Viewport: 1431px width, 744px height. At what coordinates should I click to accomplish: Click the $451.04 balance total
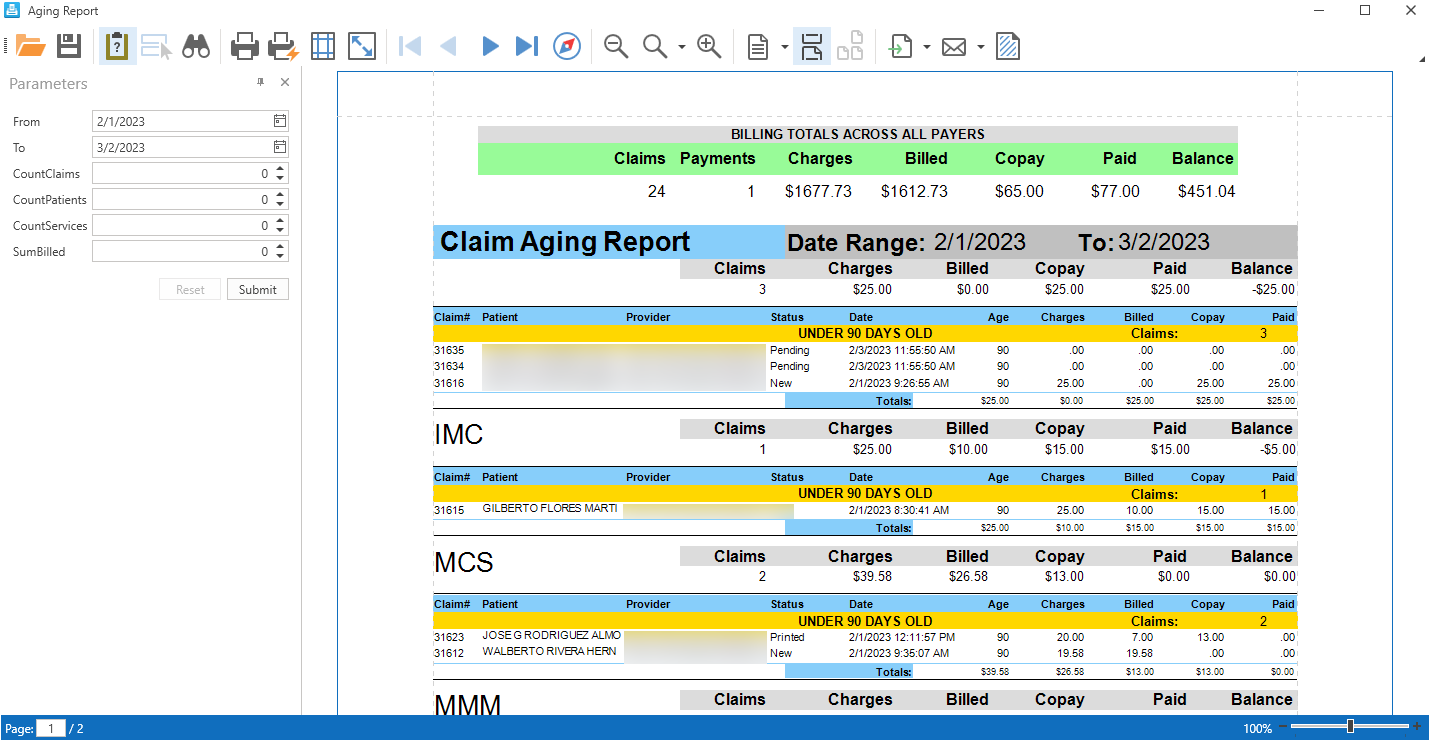[x=1206, y=191]
